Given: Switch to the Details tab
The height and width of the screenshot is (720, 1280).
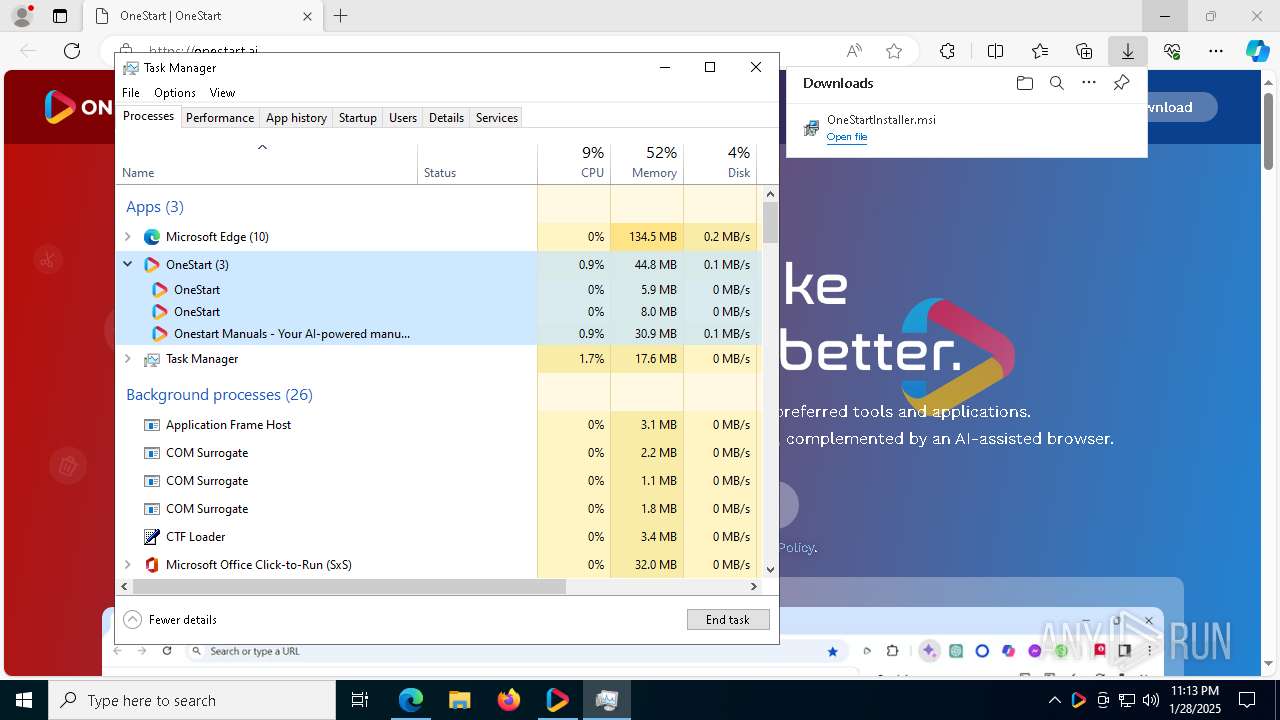Looking at the screenshot, I should click(x=446, y=118).
